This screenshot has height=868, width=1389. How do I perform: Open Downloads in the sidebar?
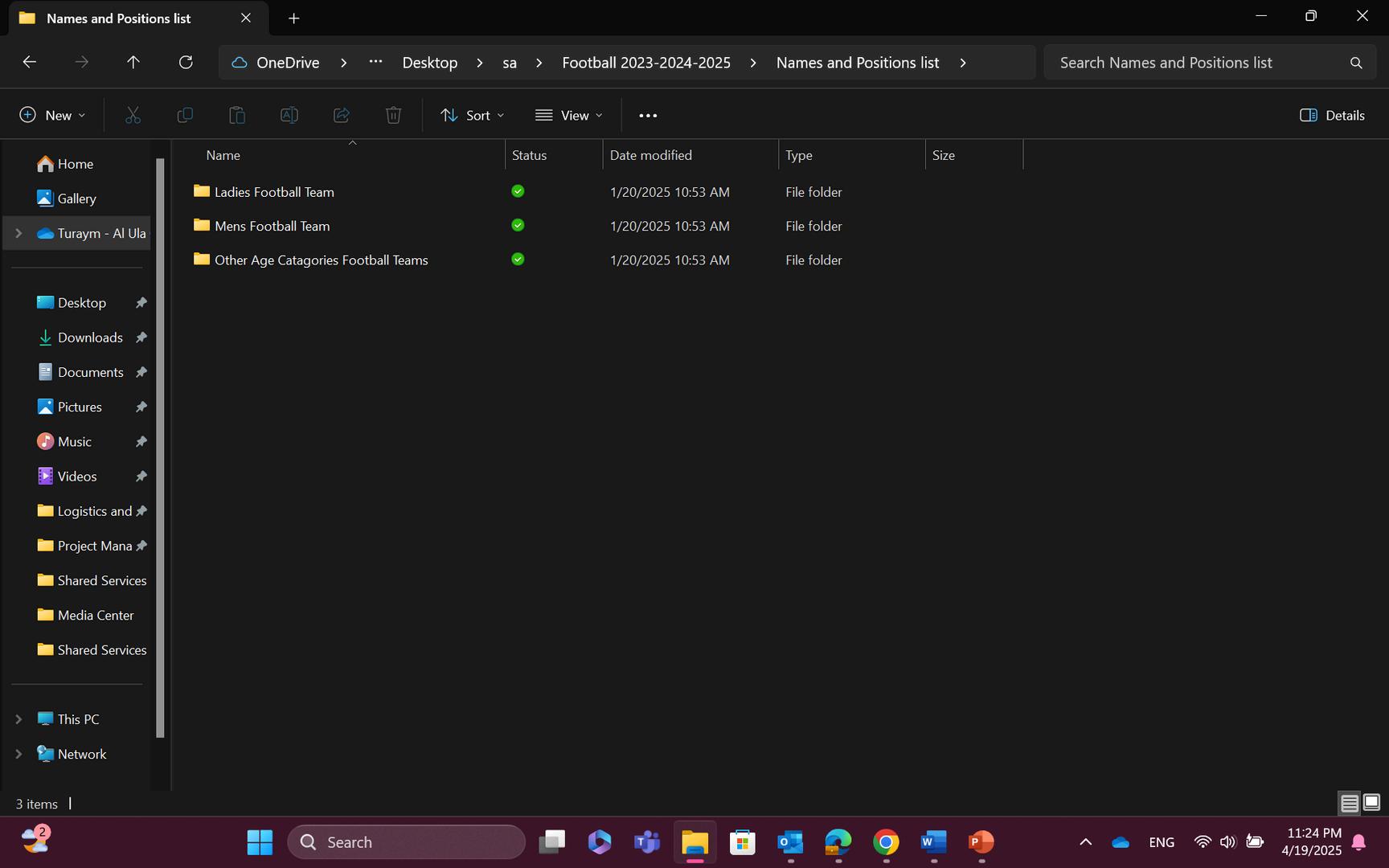tap(90, 338)
